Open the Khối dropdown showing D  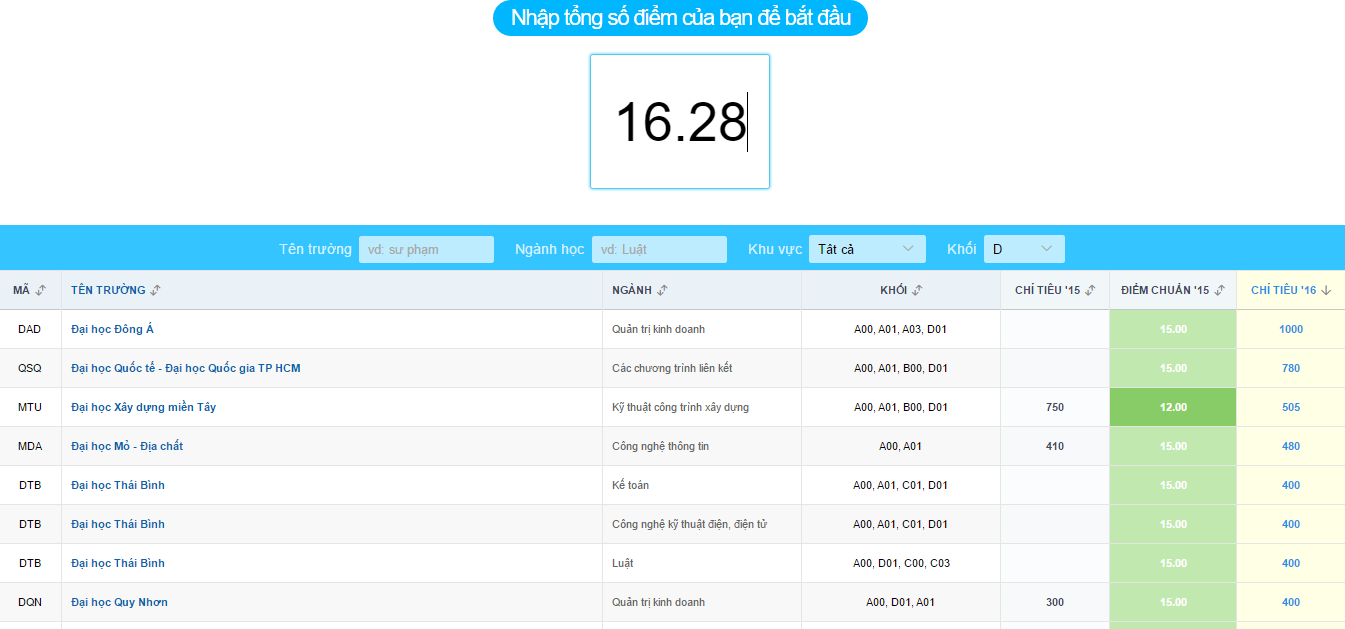(x=1023, y=249)
